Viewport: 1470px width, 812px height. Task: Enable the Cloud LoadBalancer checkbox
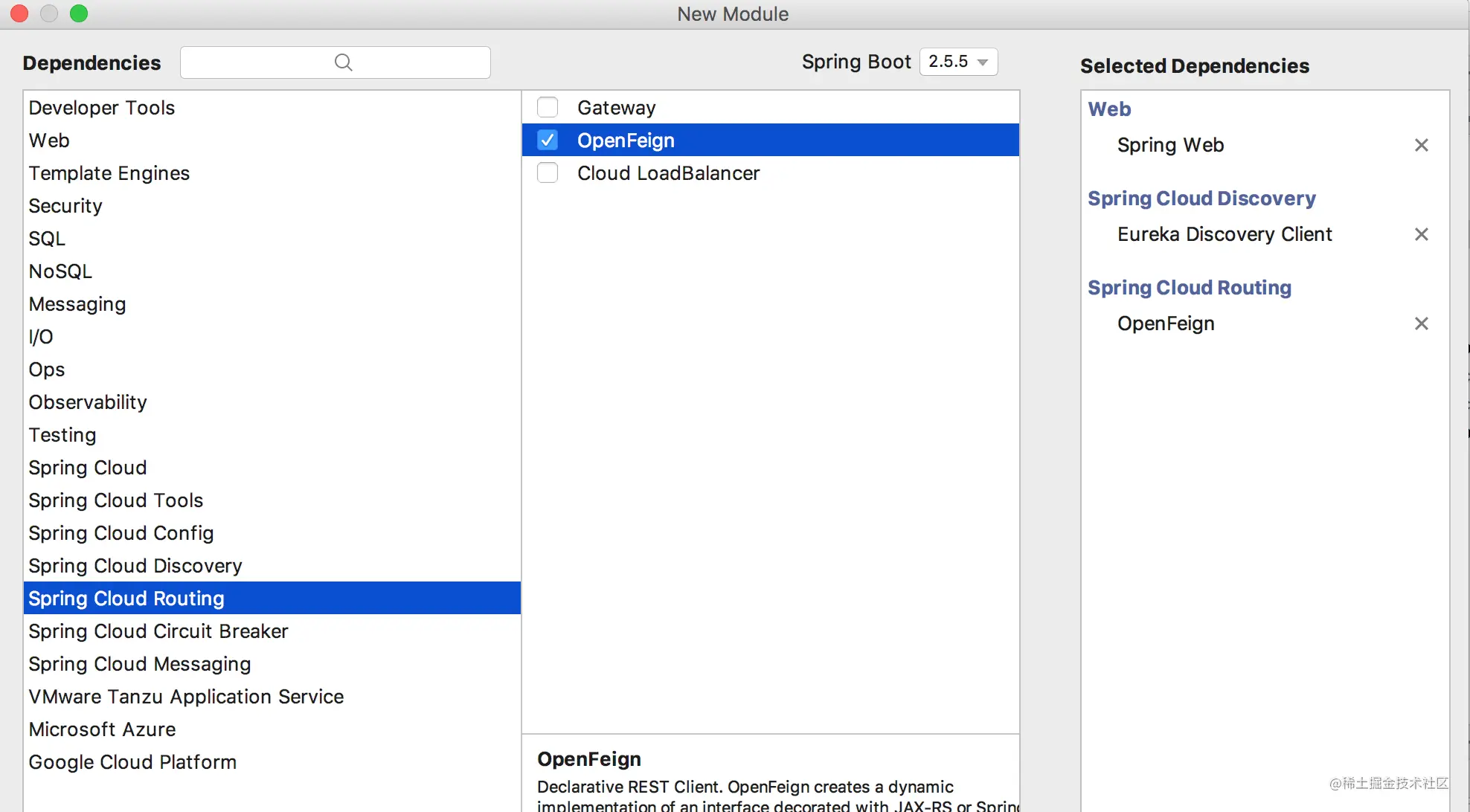tap(548, 173)
